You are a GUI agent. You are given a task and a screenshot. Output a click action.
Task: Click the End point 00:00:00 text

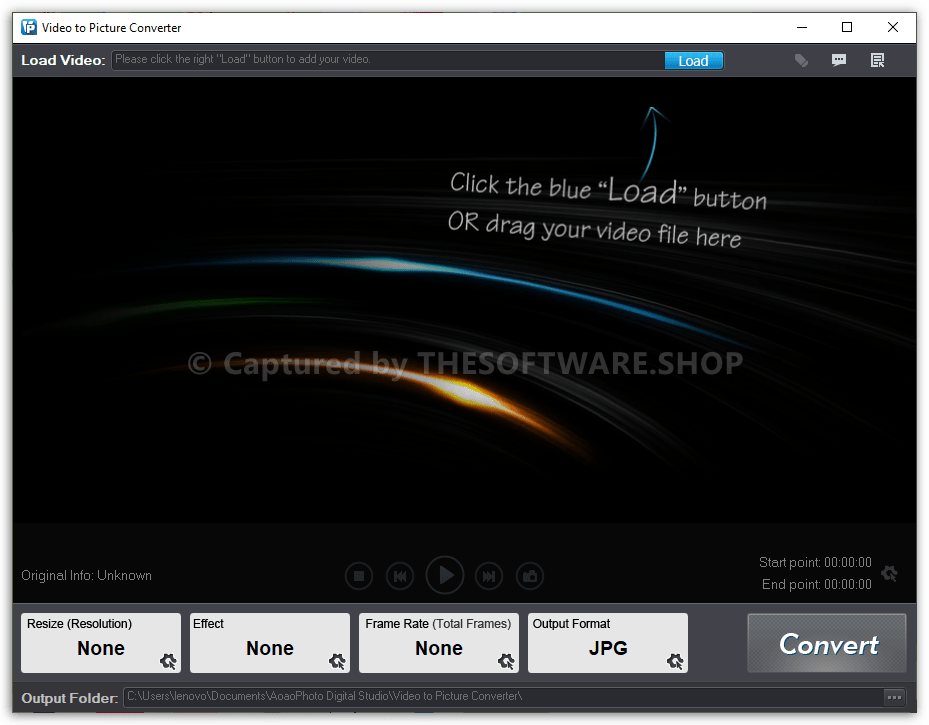816,584
